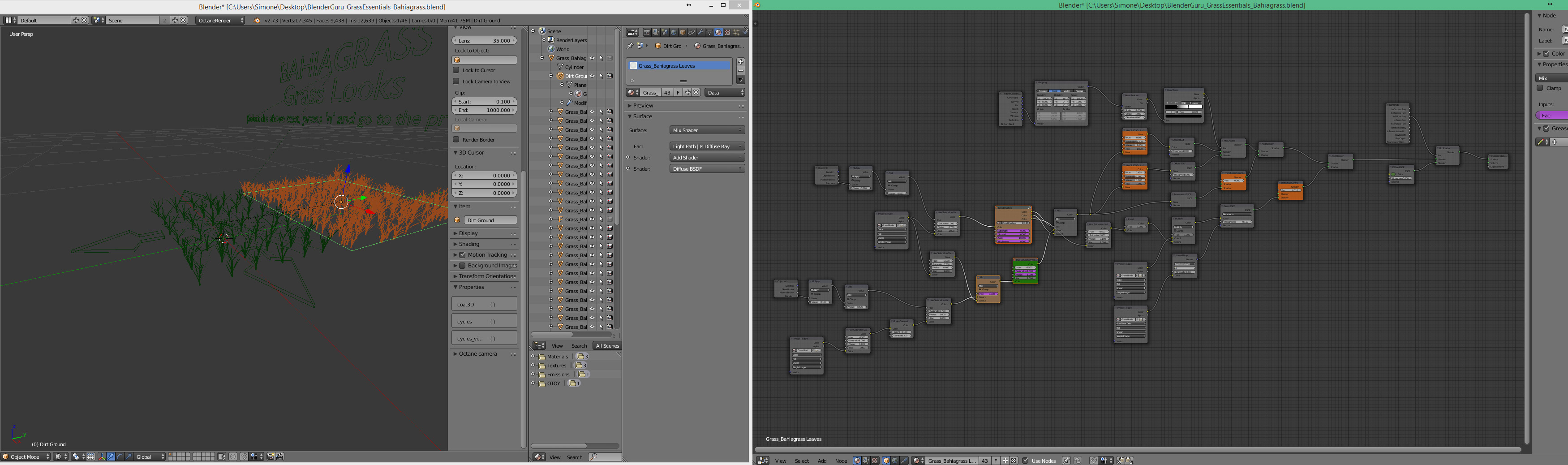The height and width of the screenshot is (465, 1568).
Task: Open the Surface Mix Shader dropdown
Action: (707, 130)
